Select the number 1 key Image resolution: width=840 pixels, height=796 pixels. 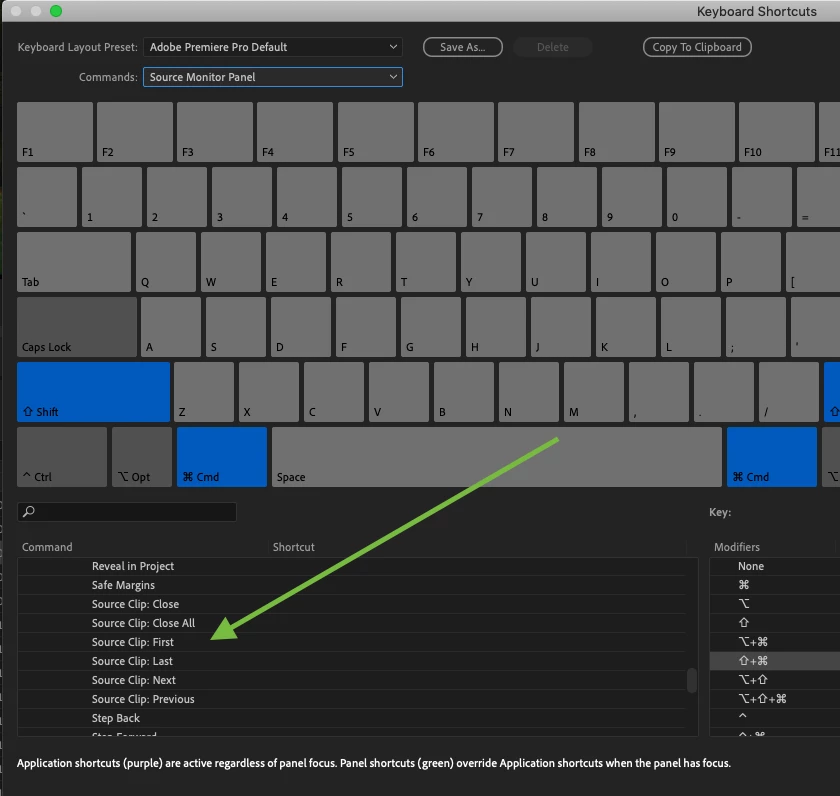tap(112, 197)
